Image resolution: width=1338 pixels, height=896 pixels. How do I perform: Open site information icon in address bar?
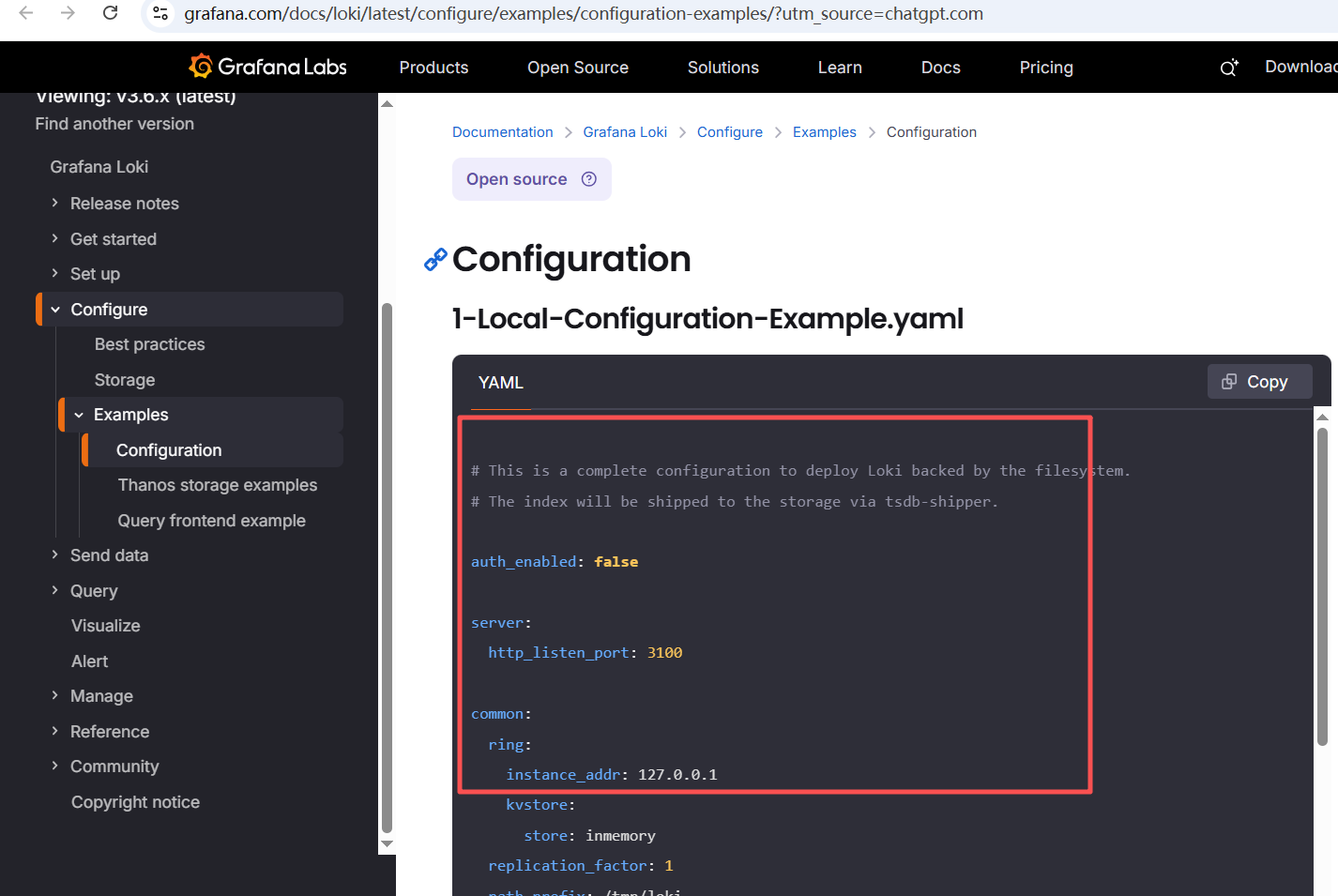pyautogui.click(x=160, y=13)
